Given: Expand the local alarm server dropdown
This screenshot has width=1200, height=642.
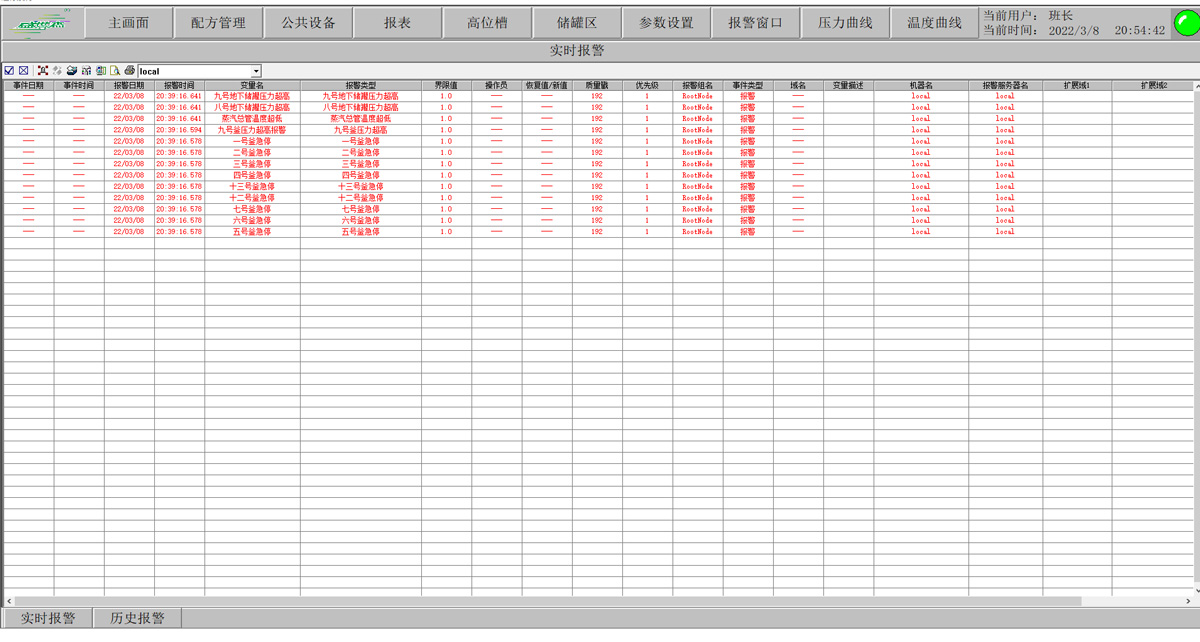Looking at the screenshot, I should (x=256, y=71).
